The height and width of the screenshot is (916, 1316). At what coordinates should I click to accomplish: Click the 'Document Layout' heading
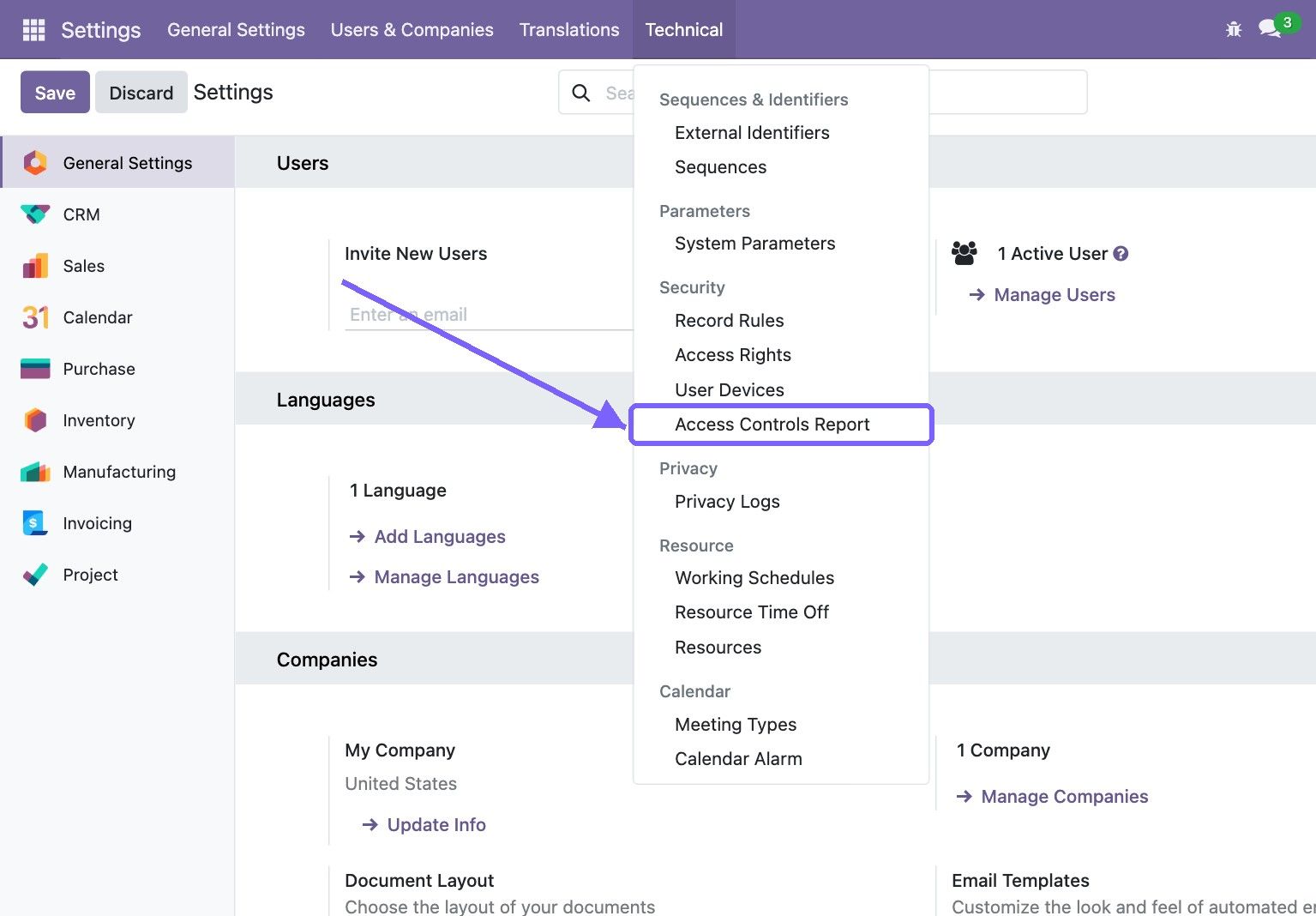tap(419, 881)
